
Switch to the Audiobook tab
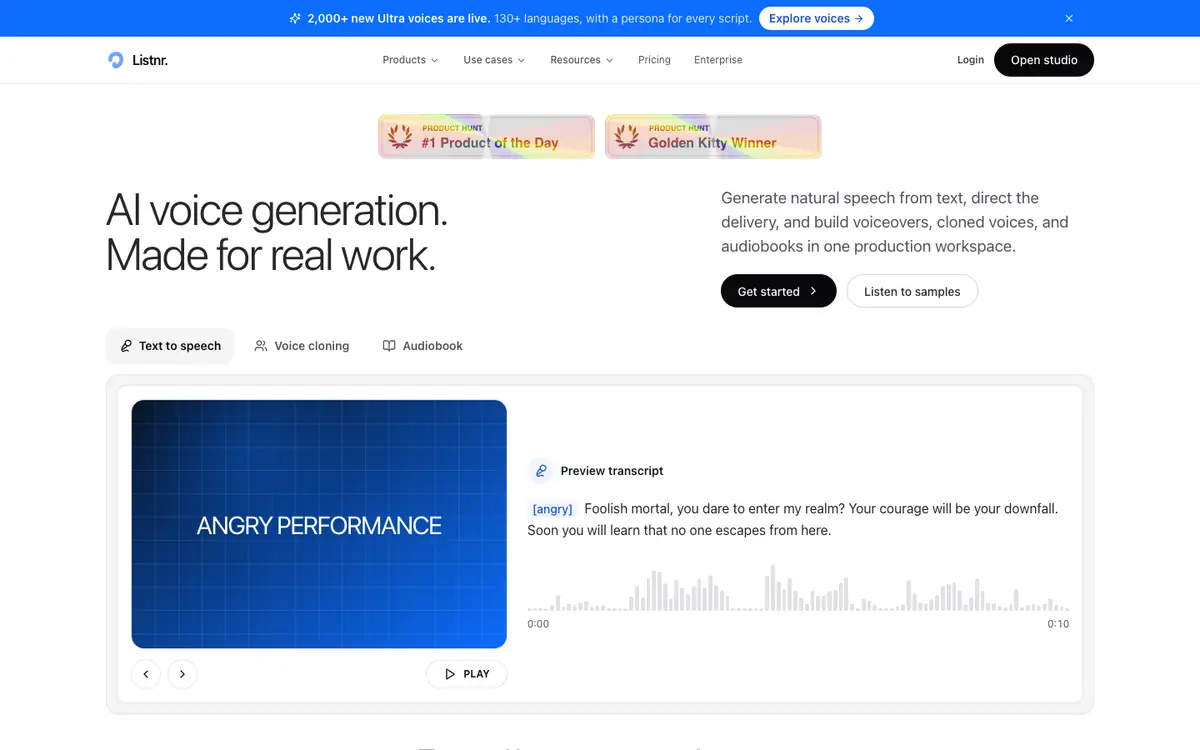click(422, 346)
